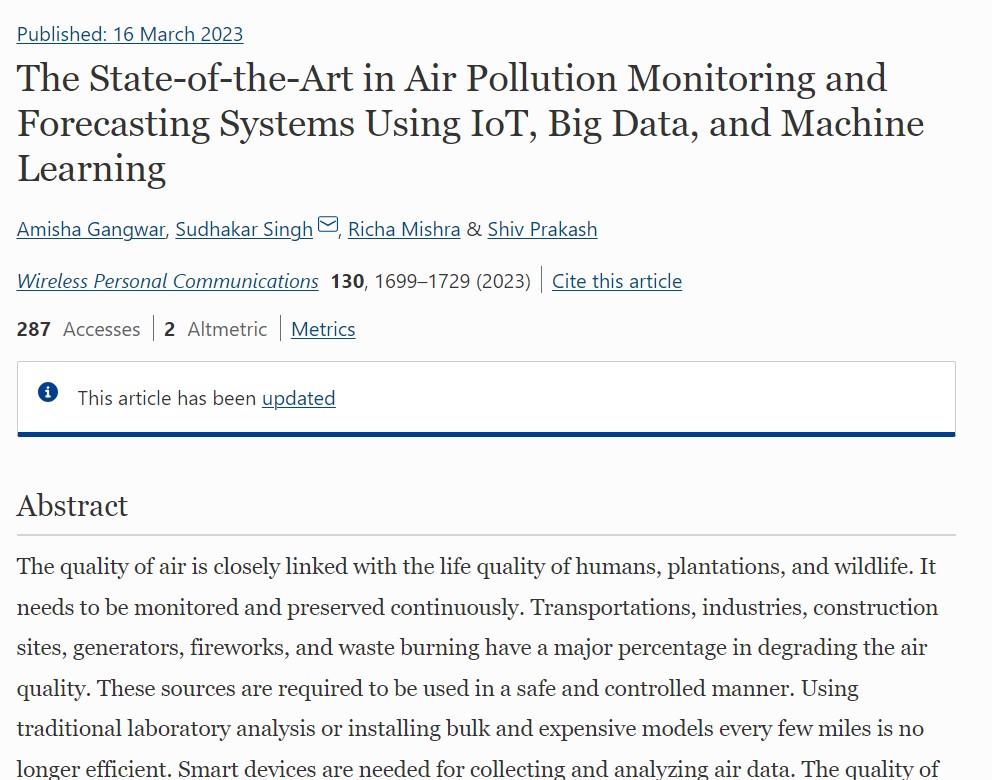Click the bold volume number 130
The width and height of the screenshot is (992, 780).
(x=347, y=281)
